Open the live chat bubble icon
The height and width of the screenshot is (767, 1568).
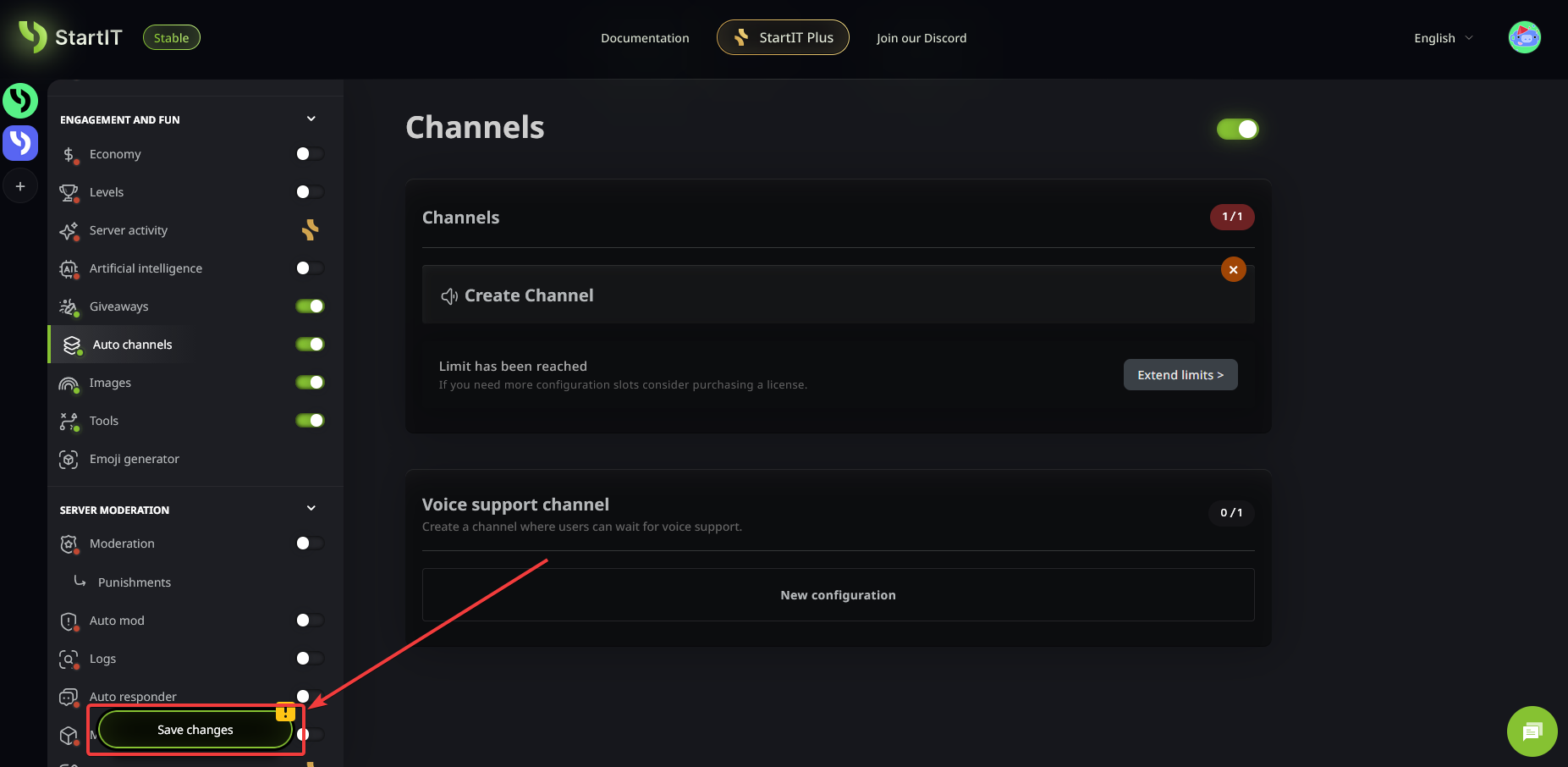click(1532, 731)
